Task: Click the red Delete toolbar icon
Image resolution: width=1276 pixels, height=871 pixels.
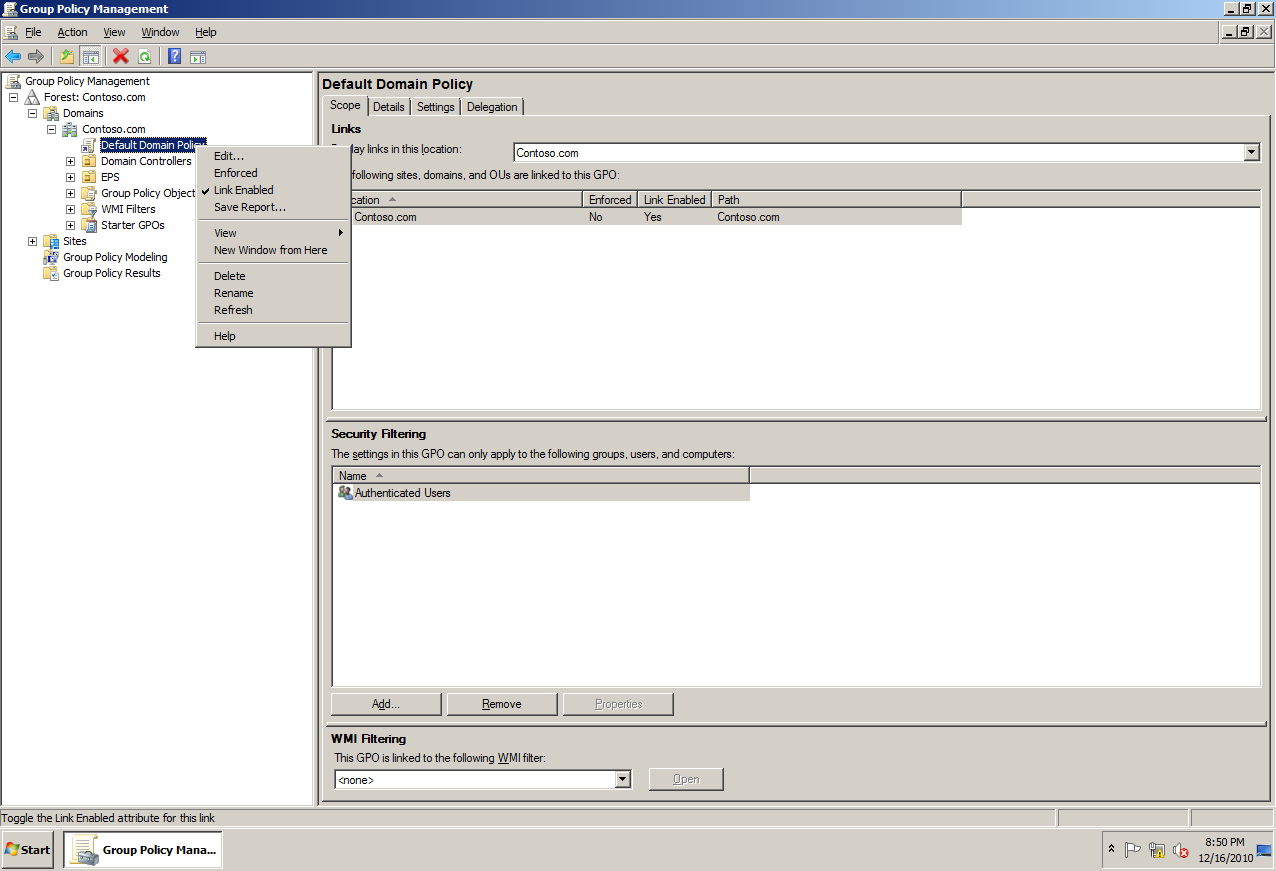Action: tap(120, 56)
